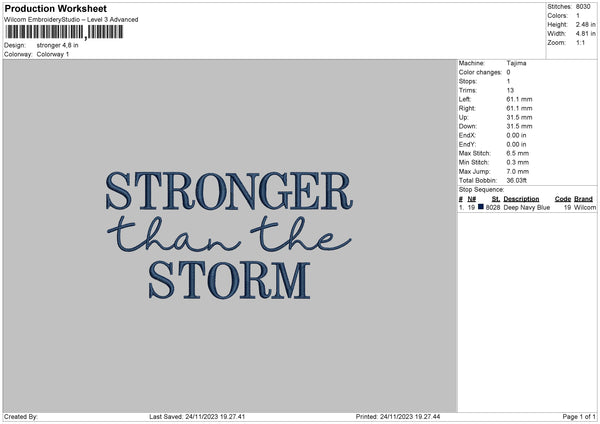Click the Left value 61.1 mm
Screen dimensions: 600x424
click(x=519, y=99)
